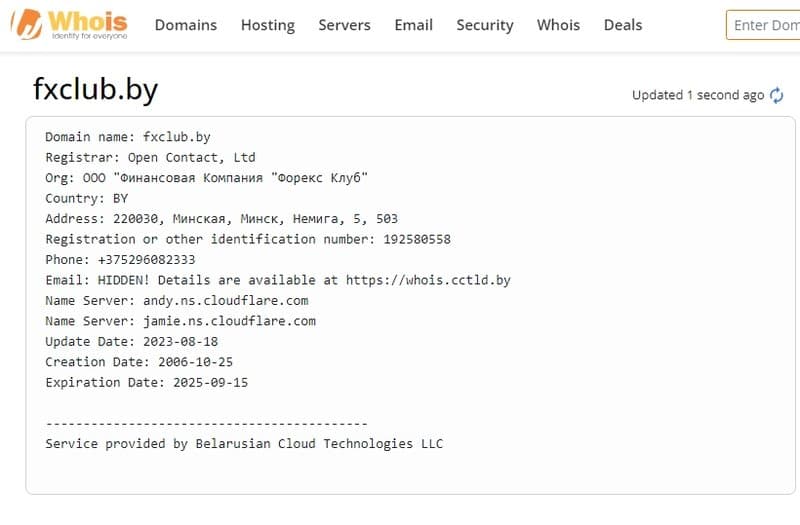Click the blue refresh arrows icon

click(x=776, y=95)
